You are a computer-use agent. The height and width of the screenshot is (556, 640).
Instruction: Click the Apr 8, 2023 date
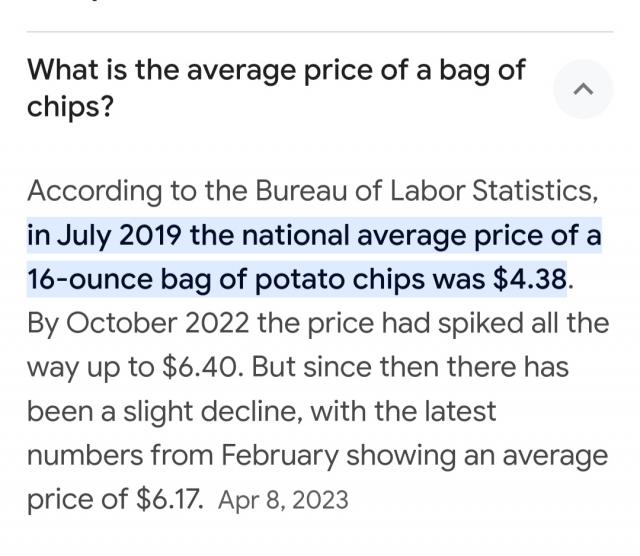tap(281, 499)
